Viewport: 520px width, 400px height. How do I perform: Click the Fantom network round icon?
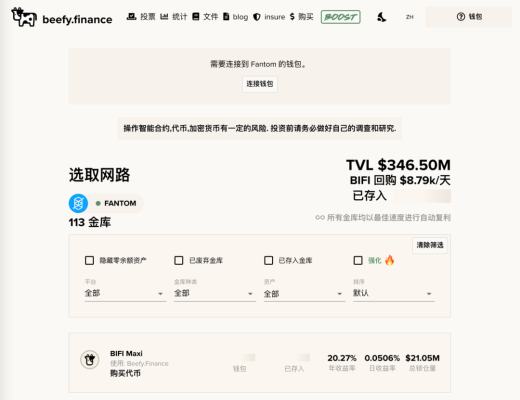(78, 203)
